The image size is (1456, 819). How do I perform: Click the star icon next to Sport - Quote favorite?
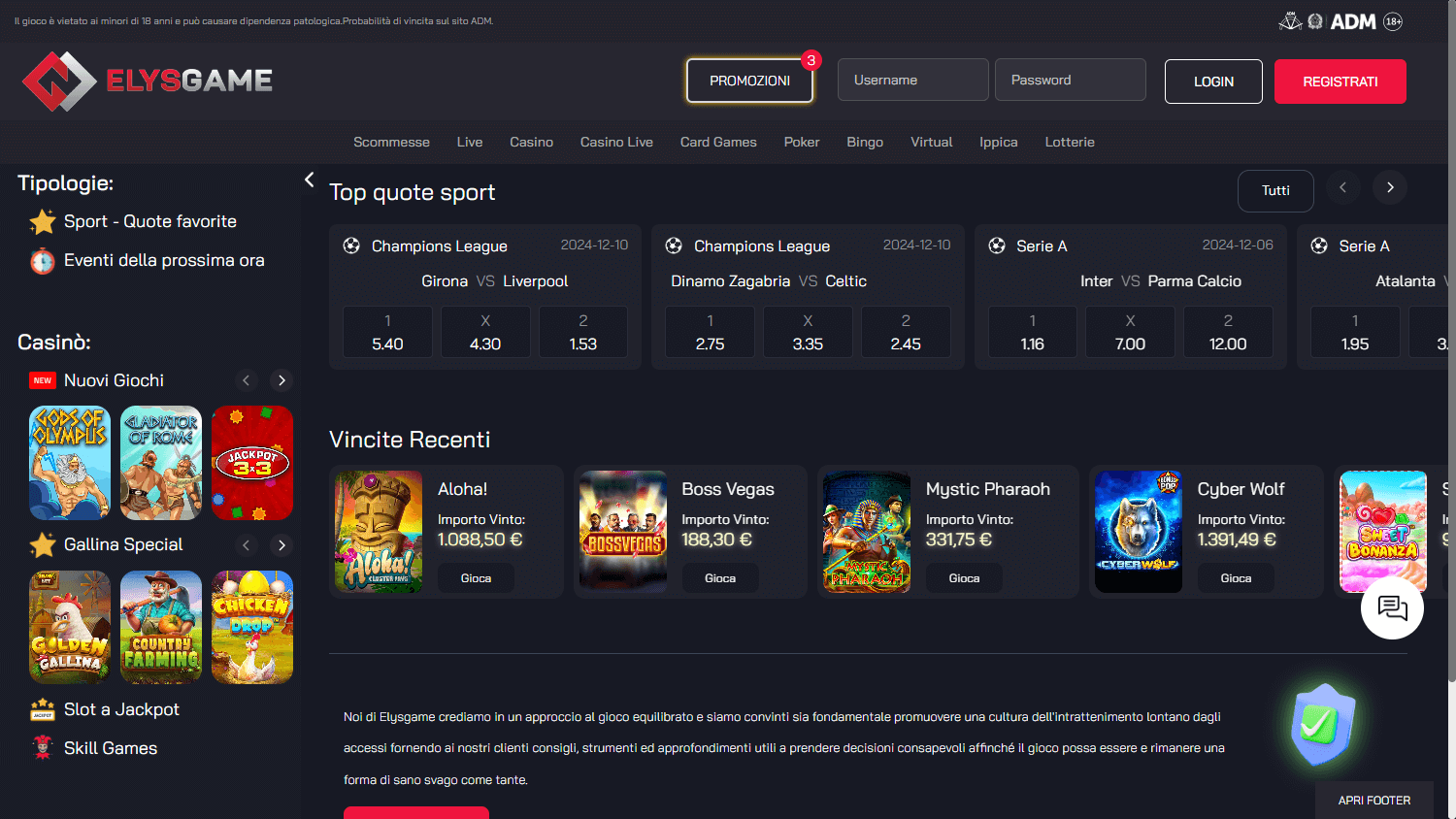coord(43,222)
